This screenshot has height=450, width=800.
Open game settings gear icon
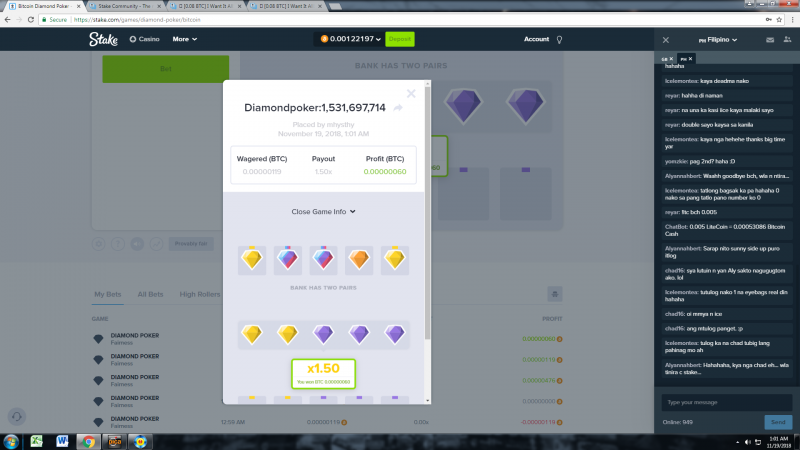(x=98, y=244)
